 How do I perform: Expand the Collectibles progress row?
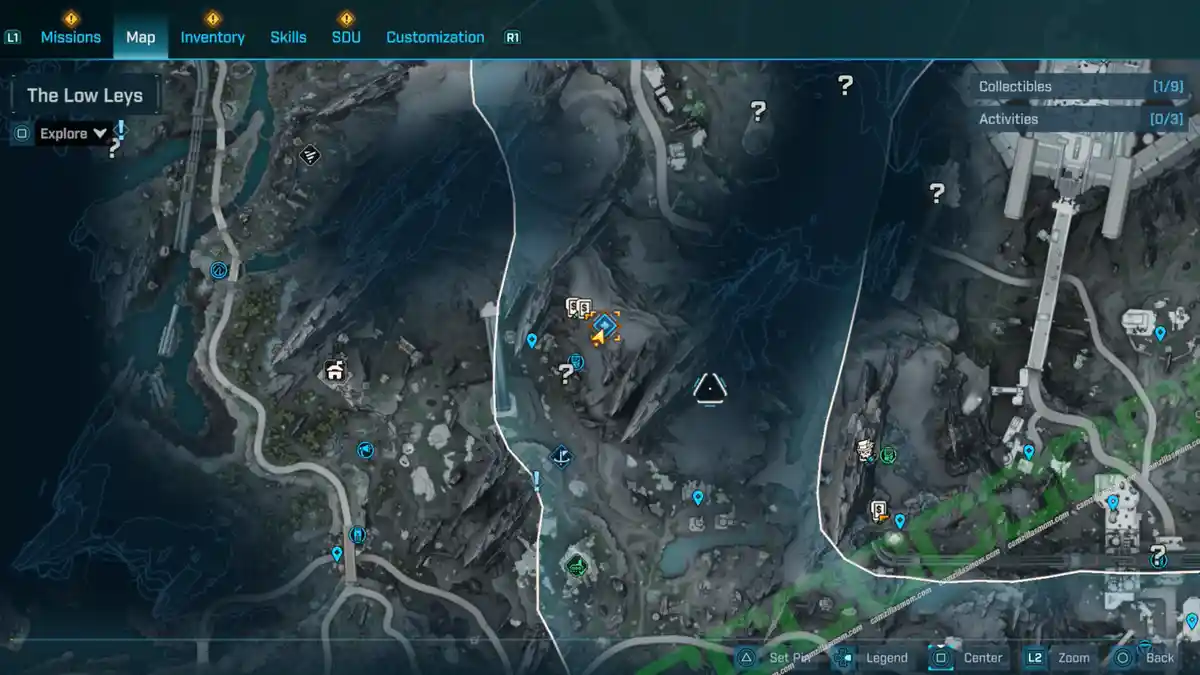coord(1080,87)
